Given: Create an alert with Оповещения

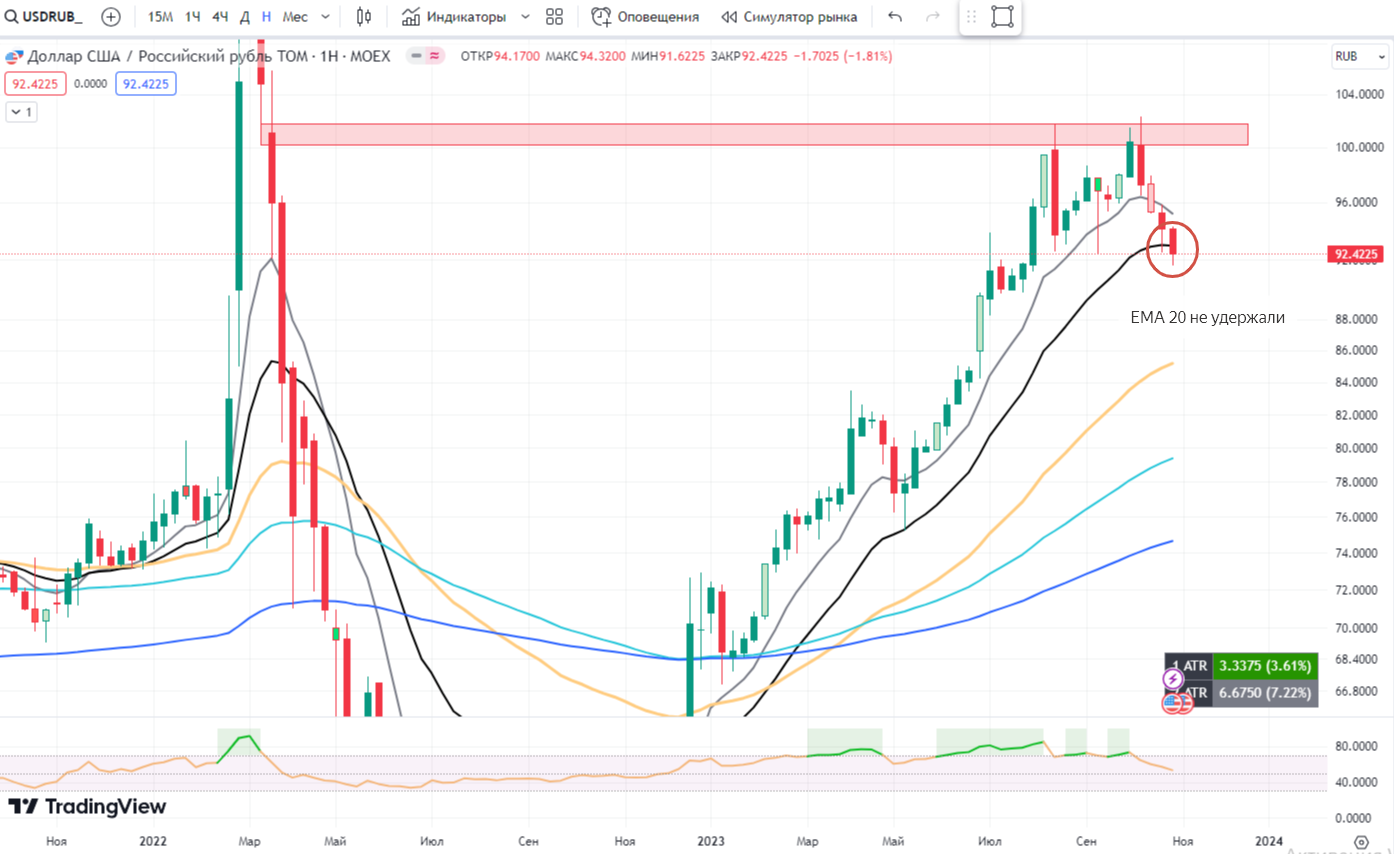Looking at the screenshot, I should tap(645, 17).
